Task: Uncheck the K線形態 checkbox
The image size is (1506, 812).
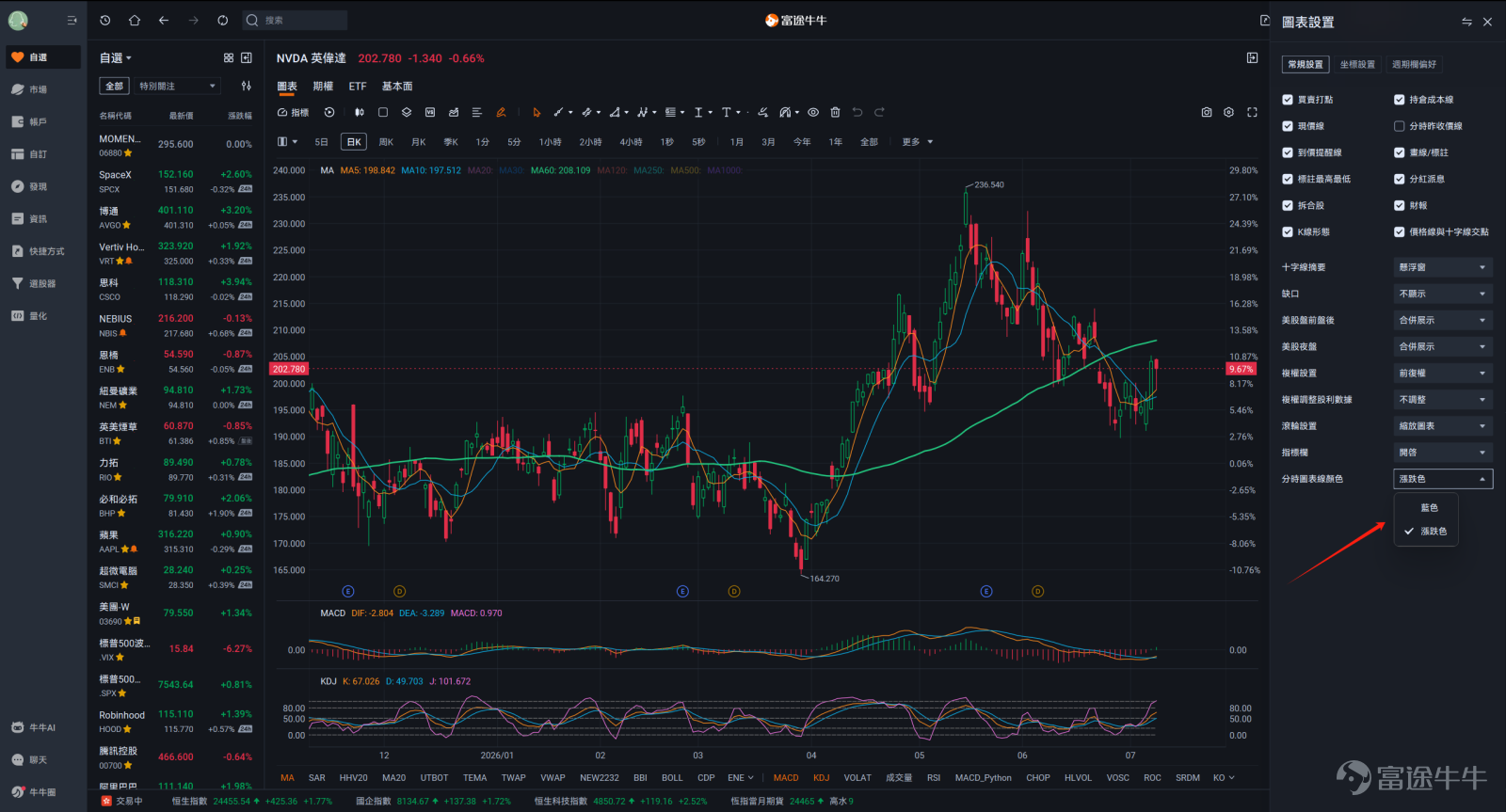Action: click(x=1288, y=231)
